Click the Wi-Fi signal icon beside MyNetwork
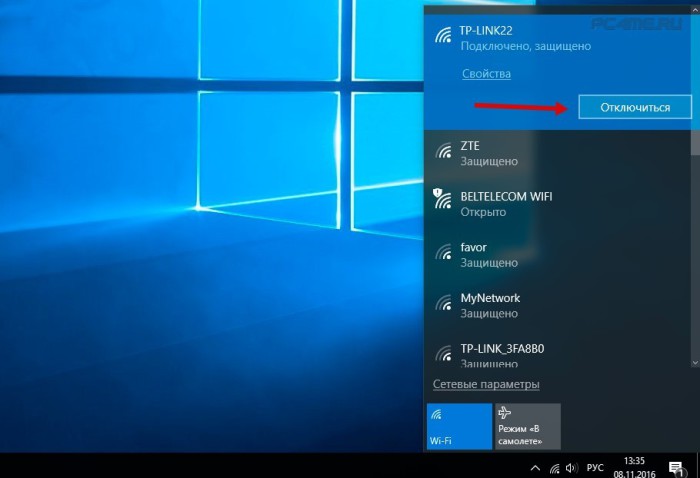Image resolution: width=700 pixels, height=478 pixels. point(443,303)
